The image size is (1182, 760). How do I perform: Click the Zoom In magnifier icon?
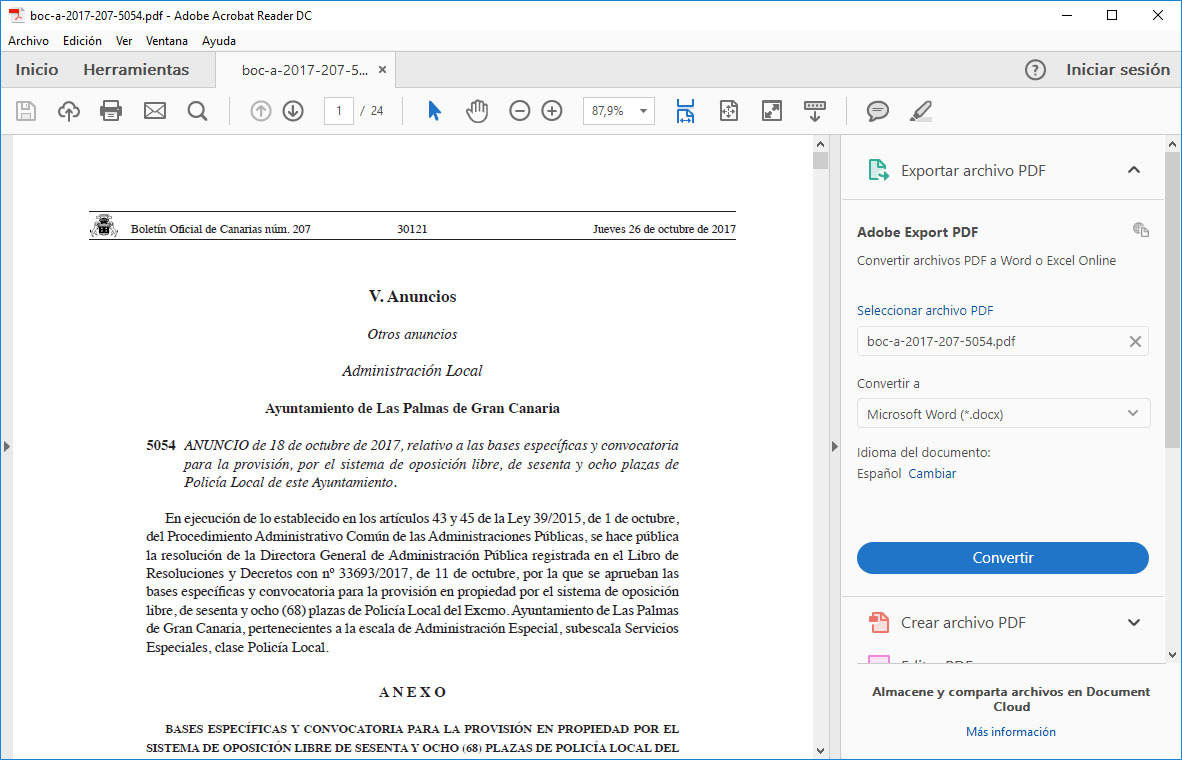(551, 111)
